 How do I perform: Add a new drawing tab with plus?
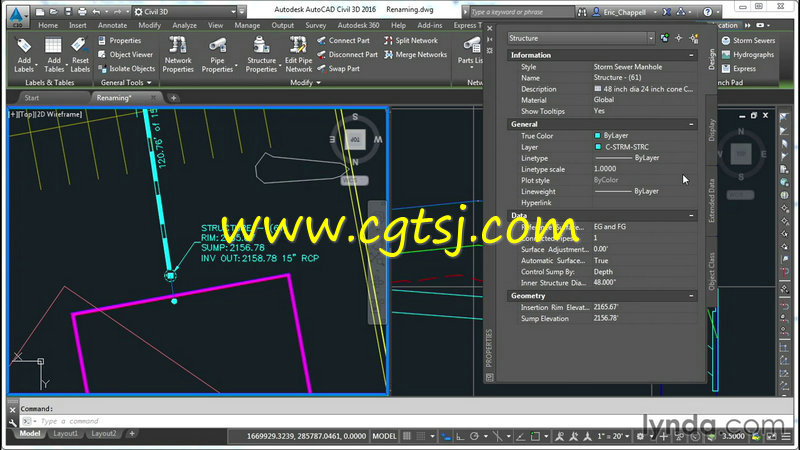point(173,97)
